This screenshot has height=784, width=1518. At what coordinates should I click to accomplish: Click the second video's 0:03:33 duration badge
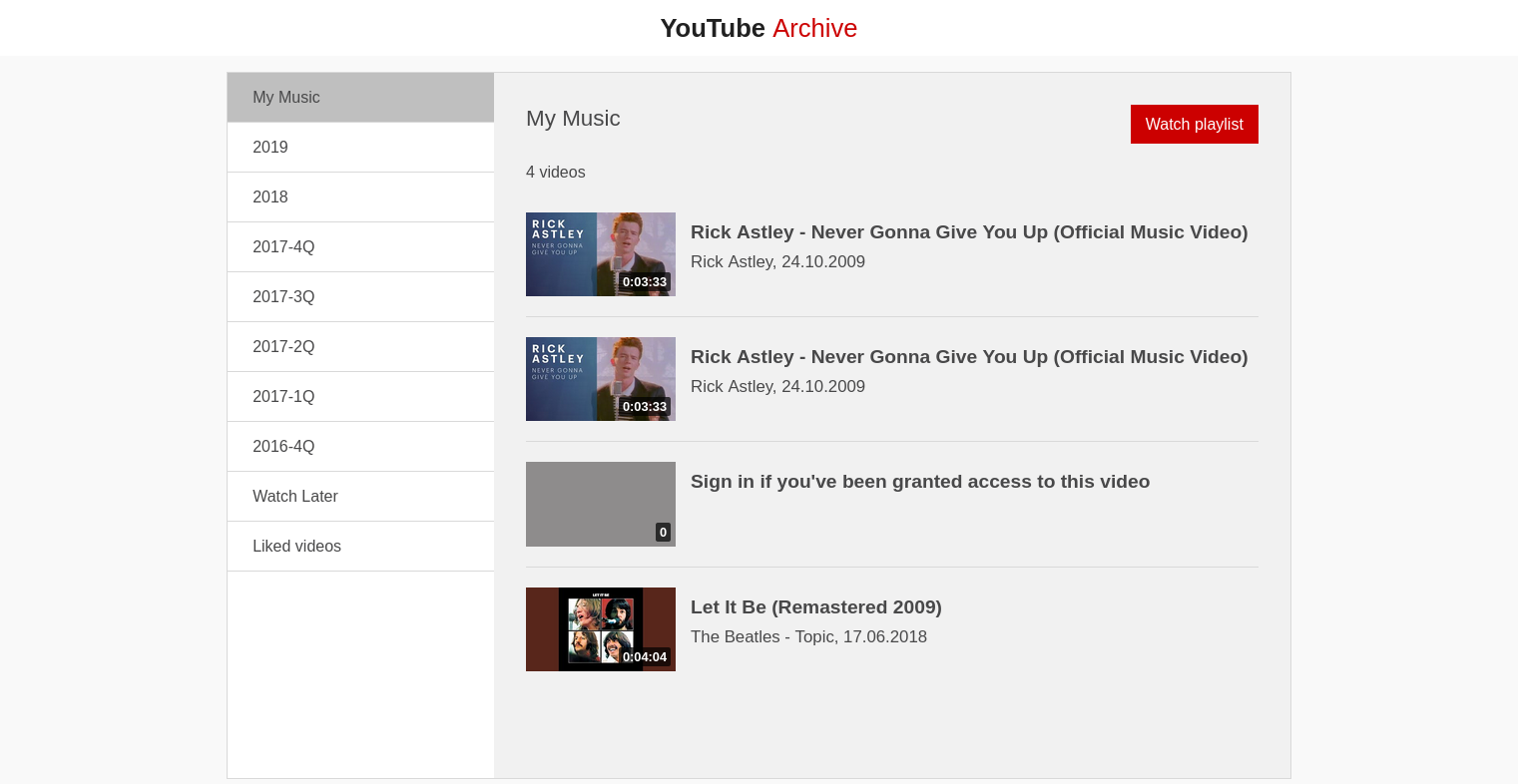point(645,406)
